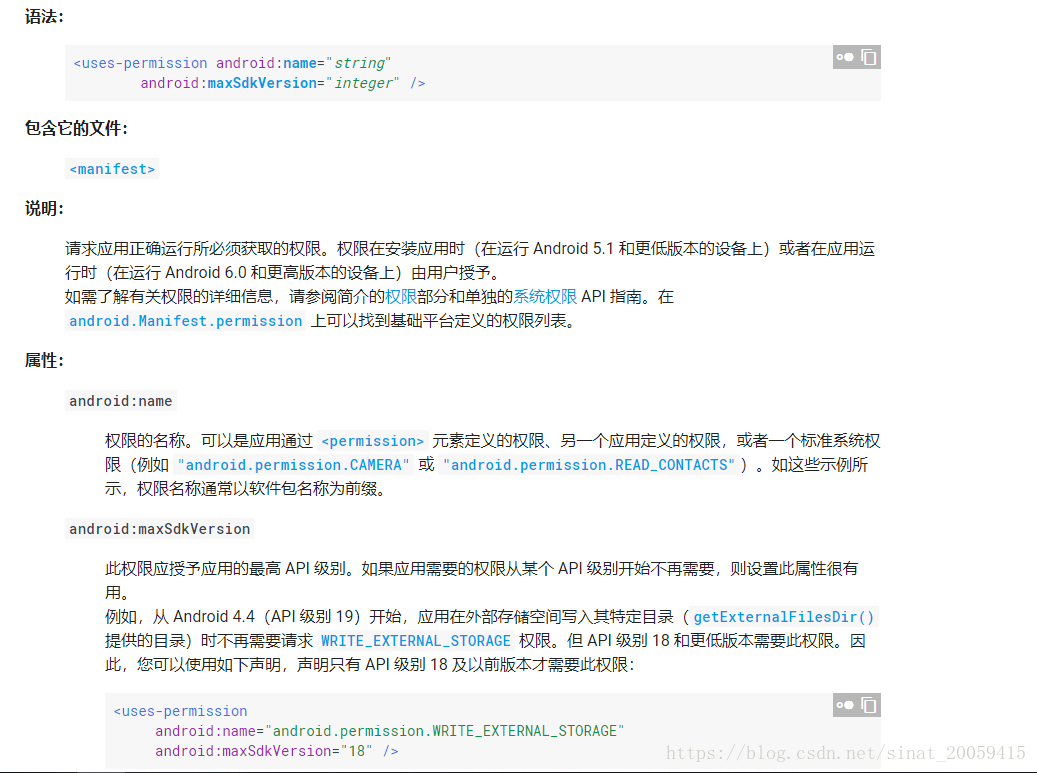1037x773 pixels.
Task: Click android:name="android.permission.WRITE_EXTERNAL_STORAGE" code line
Action: [x=390, y=731]
